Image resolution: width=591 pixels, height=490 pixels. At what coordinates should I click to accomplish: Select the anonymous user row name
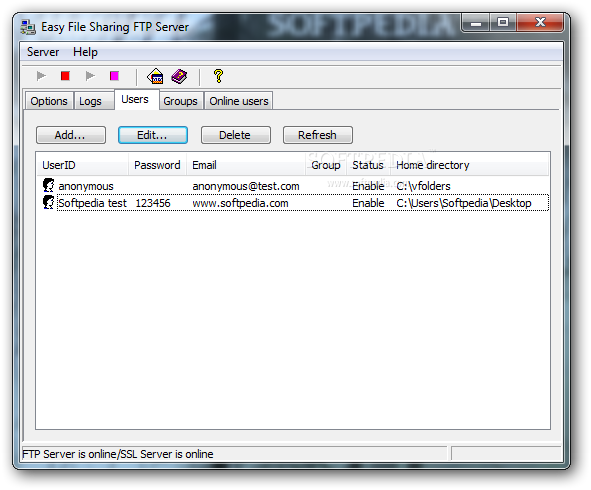86,186
